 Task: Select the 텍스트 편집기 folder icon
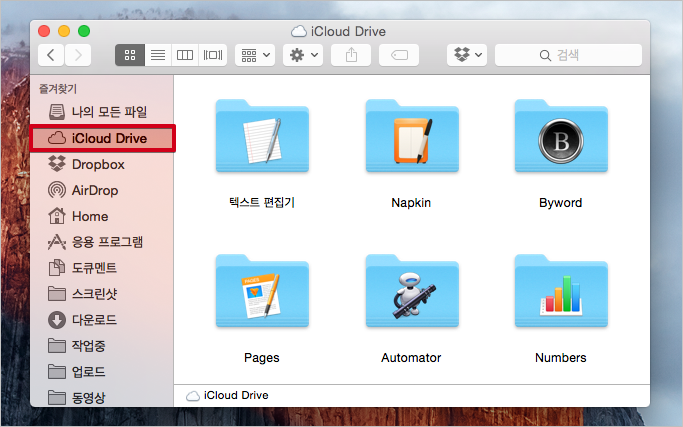262,136
